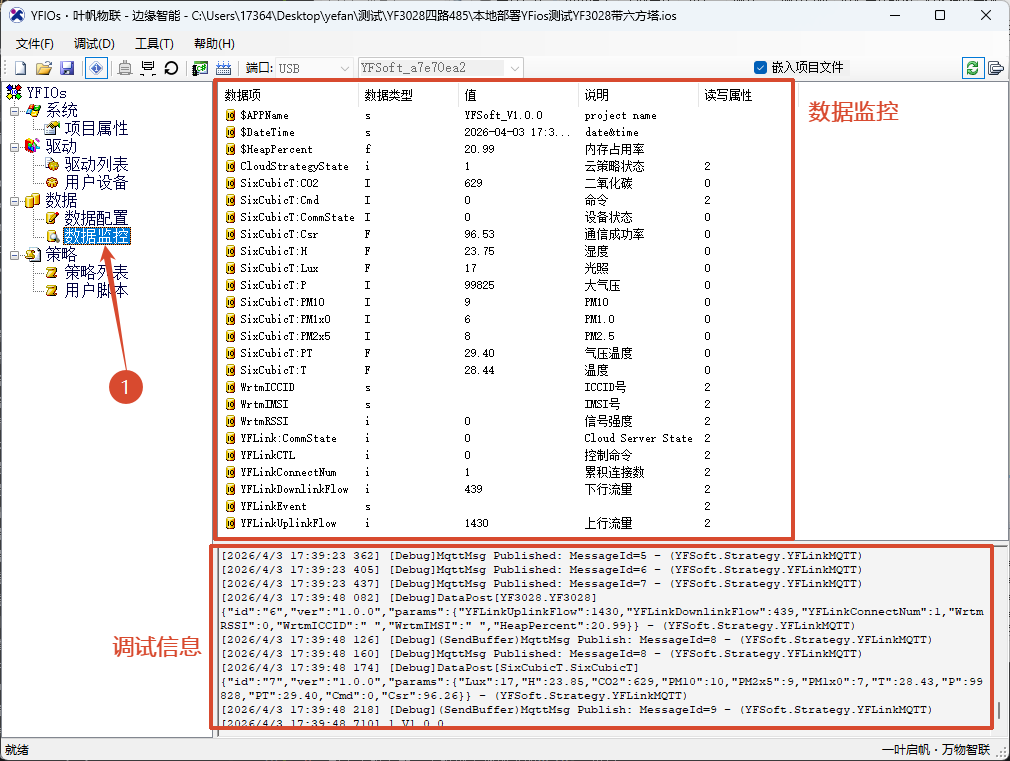Click the stacked folders icon at toolbar right
Image resolution: width=1010 pixels, height=761 pixels.
click(x=995, y=68)
